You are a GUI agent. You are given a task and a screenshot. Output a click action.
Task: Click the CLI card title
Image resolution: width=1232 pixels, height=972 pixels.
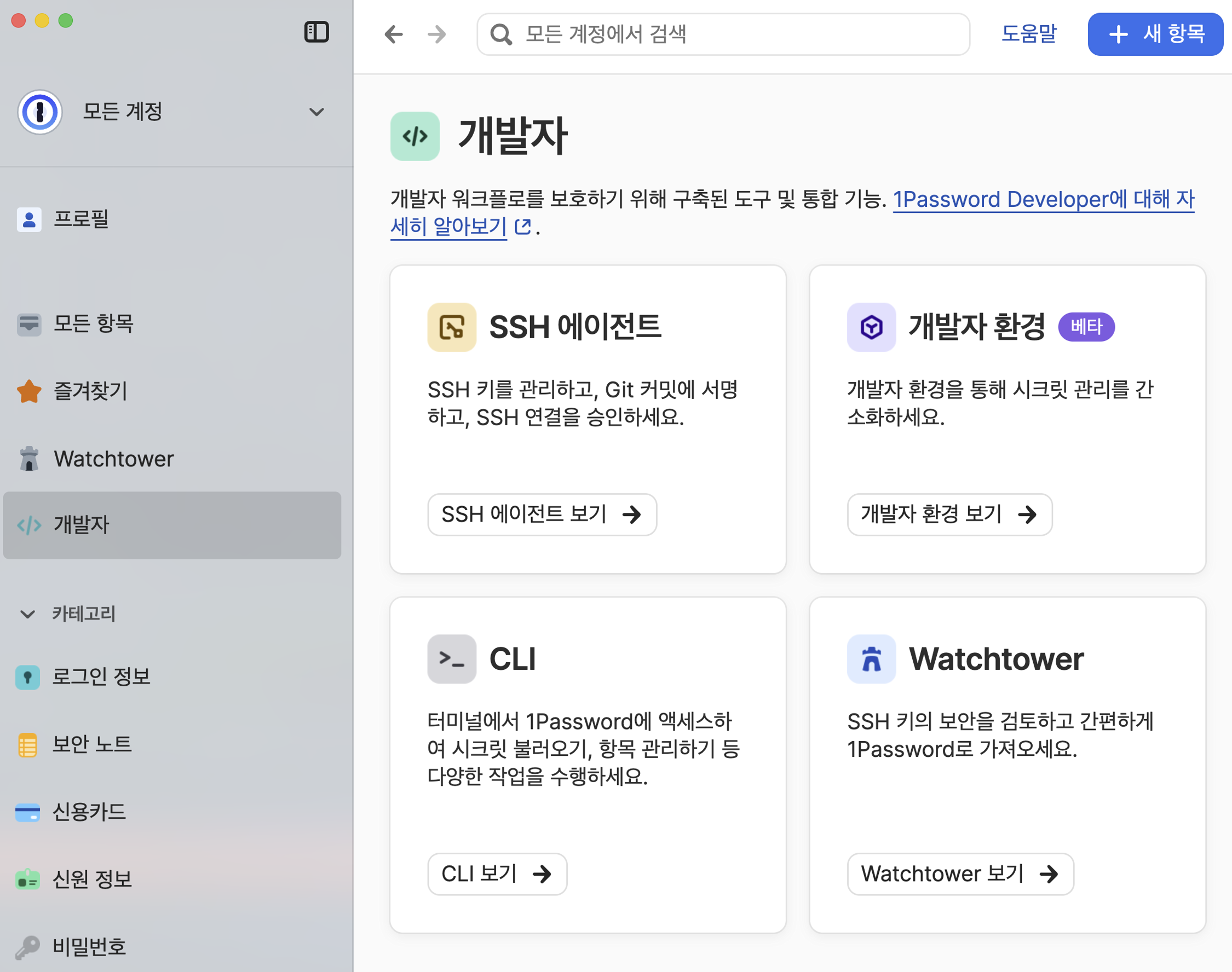tap(513, 659)
